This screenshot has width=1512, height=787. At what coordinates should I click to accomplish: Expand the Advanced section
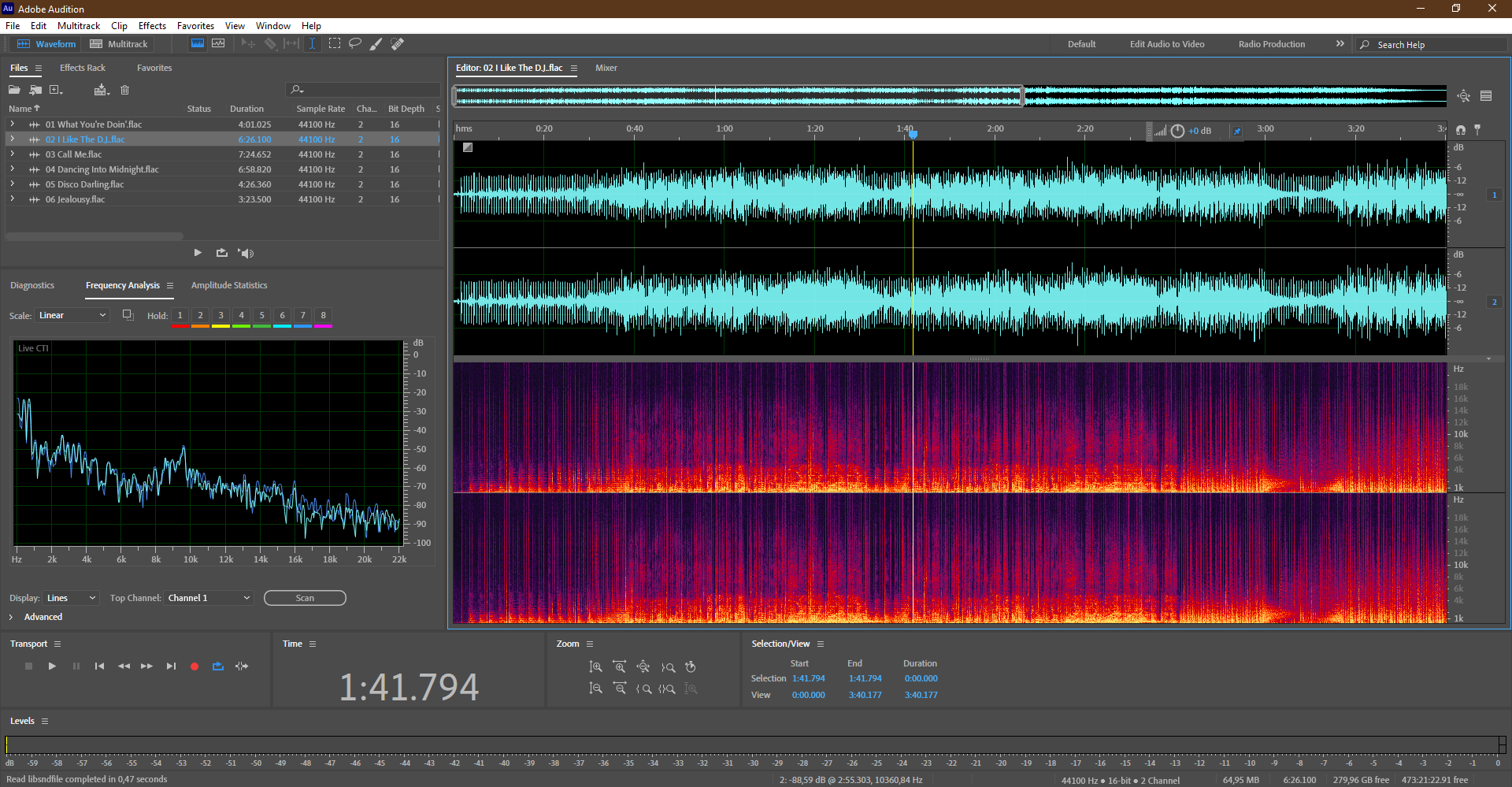click(11, 617)
